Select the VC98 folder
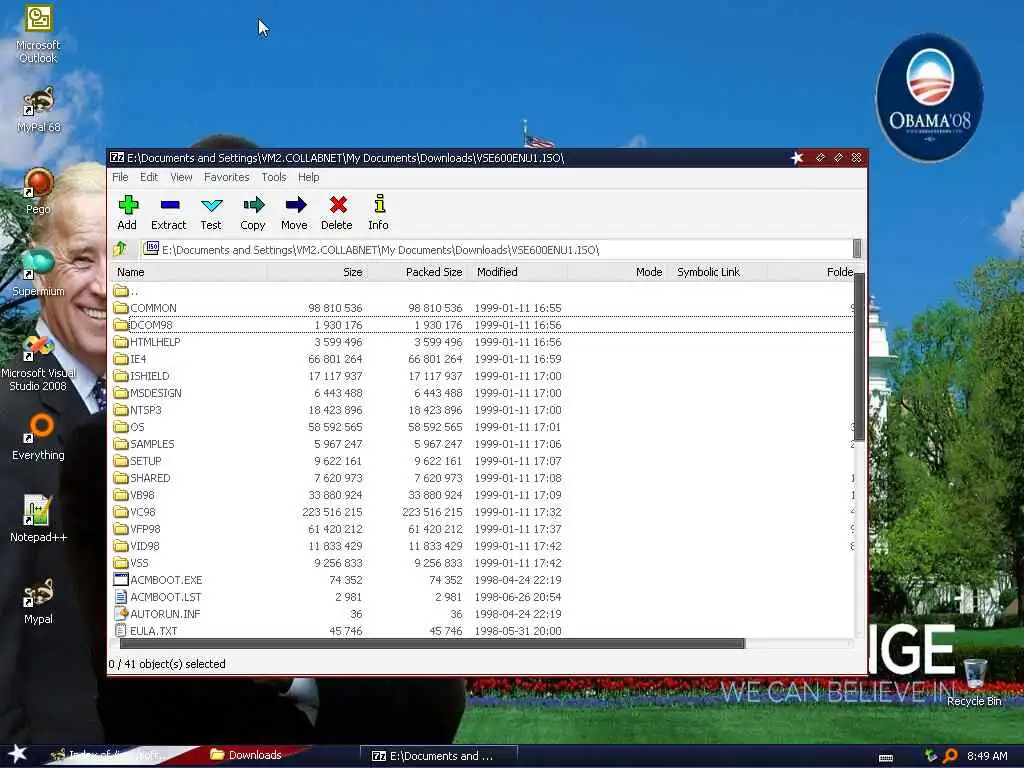Screen dimensions: 1024x768 (x=135, y=511)
